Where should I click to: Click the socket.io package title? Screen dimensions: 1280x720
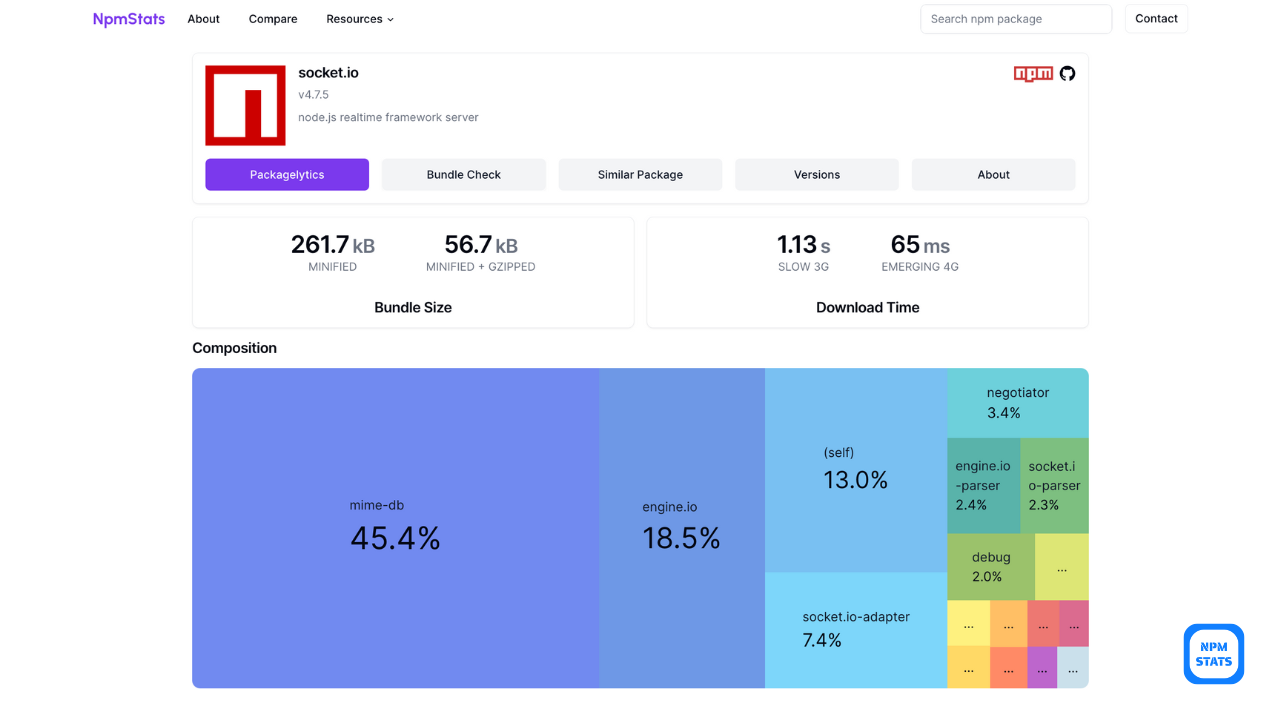[328, 73]
